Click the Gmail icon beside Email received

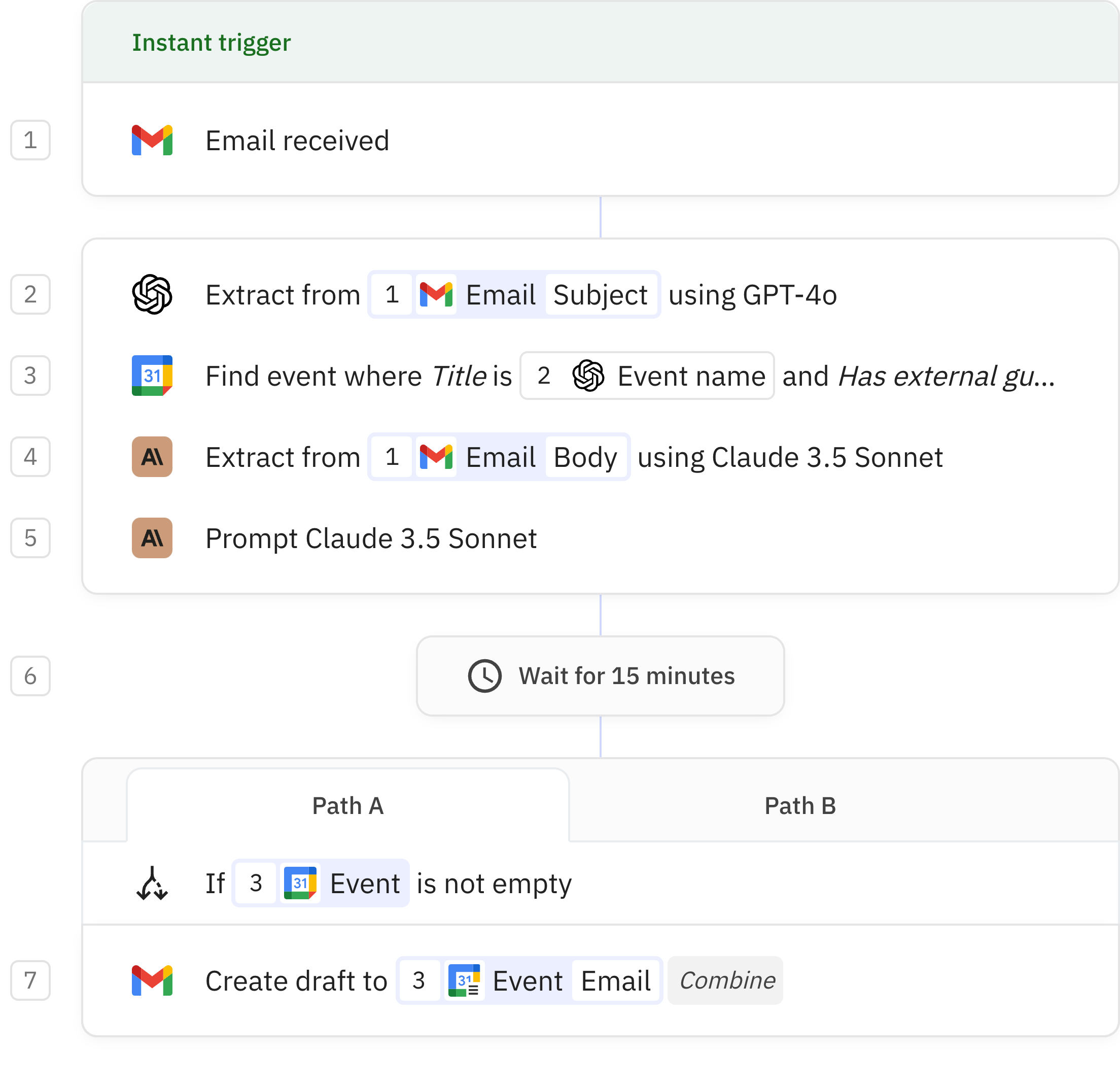click(152, 140)
